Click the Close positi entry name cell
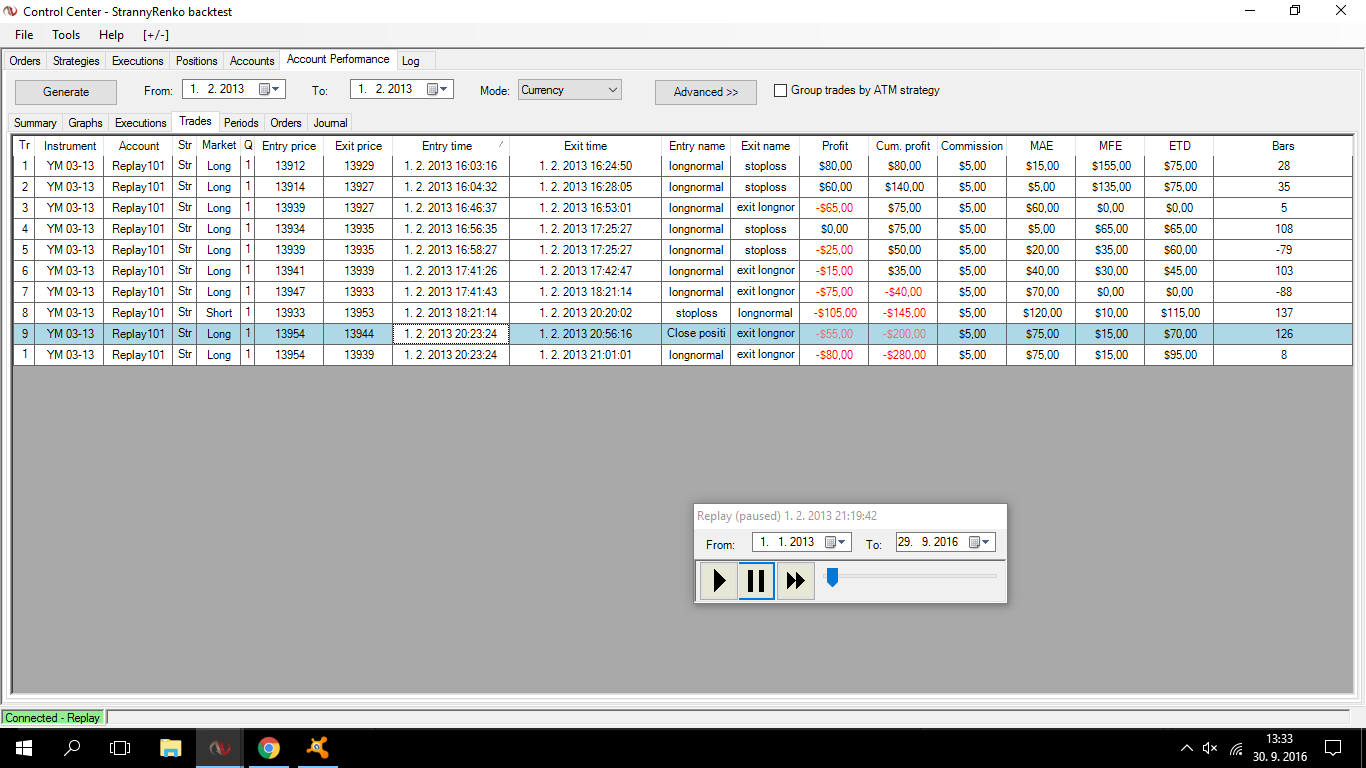 coord(696,334)
